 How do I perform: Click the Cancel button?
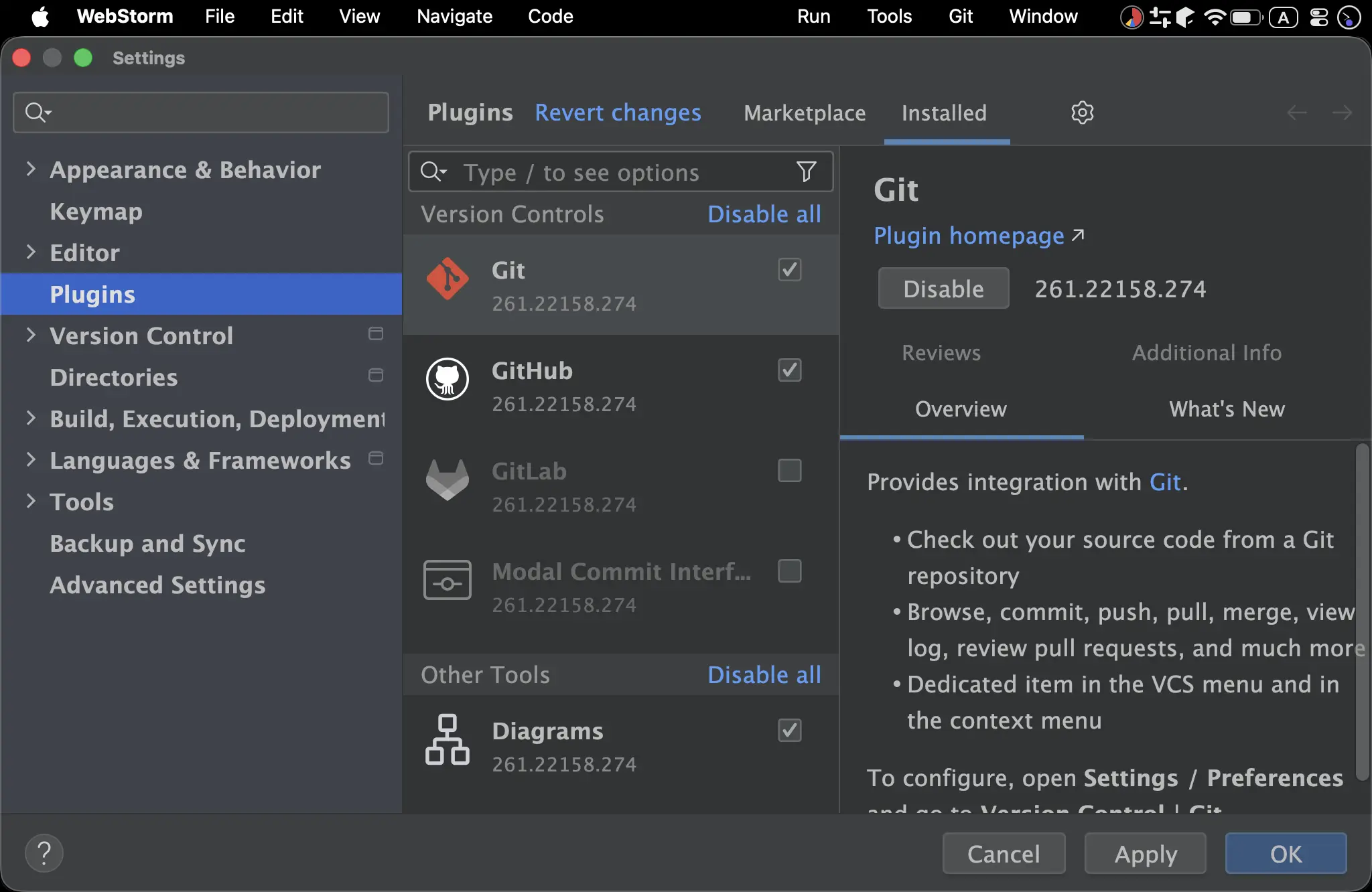click(1004, 853)
